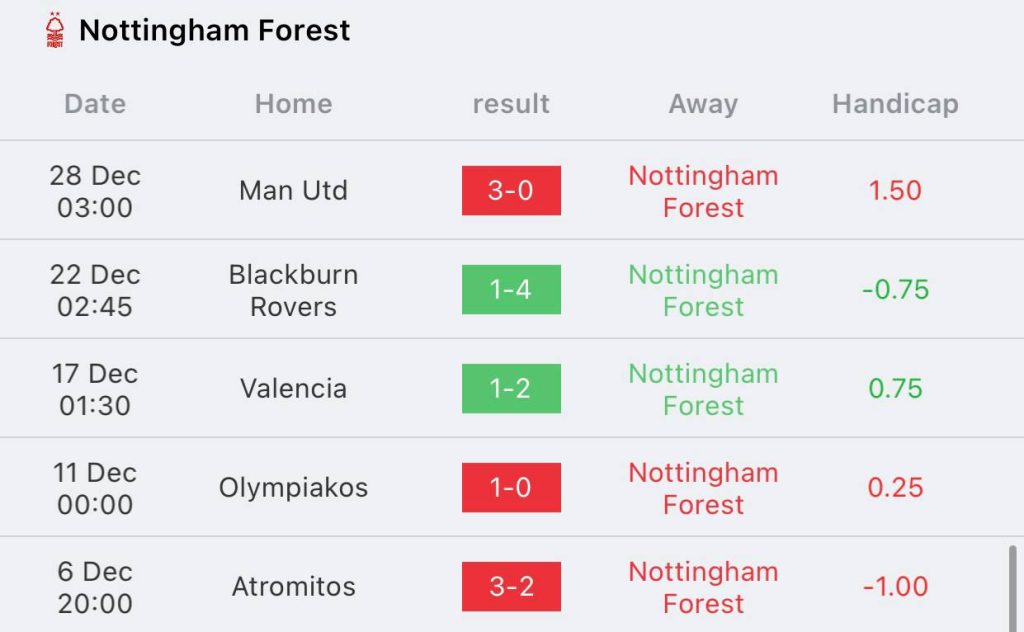Click the -0.75 handicap value
The height and width of the screenshot is (632, 1024).
(x=895, y=289)
